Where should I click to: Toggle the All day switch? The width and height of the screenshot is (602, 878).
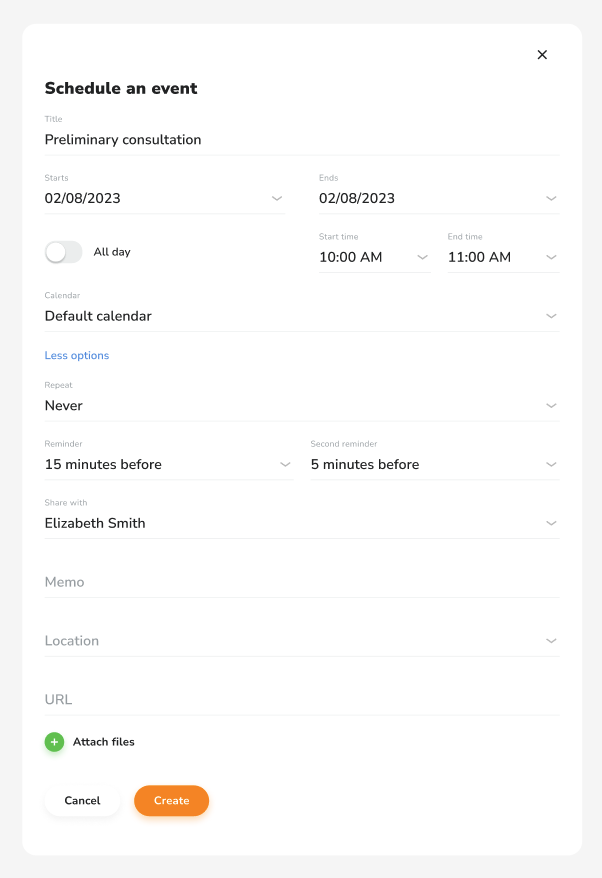click(x=63, y=252)
